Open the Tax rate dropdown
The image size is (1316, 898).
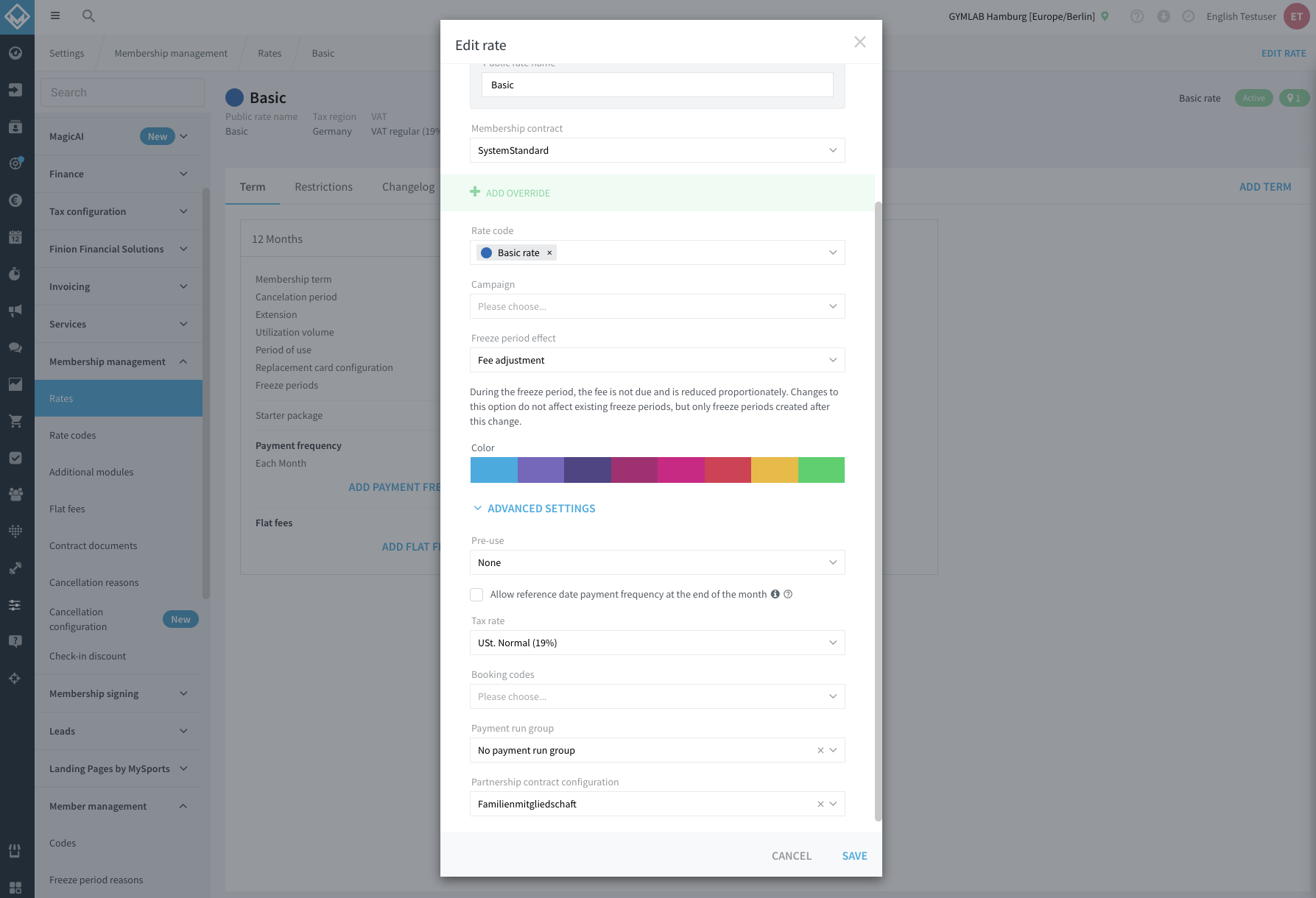point(657,643)
